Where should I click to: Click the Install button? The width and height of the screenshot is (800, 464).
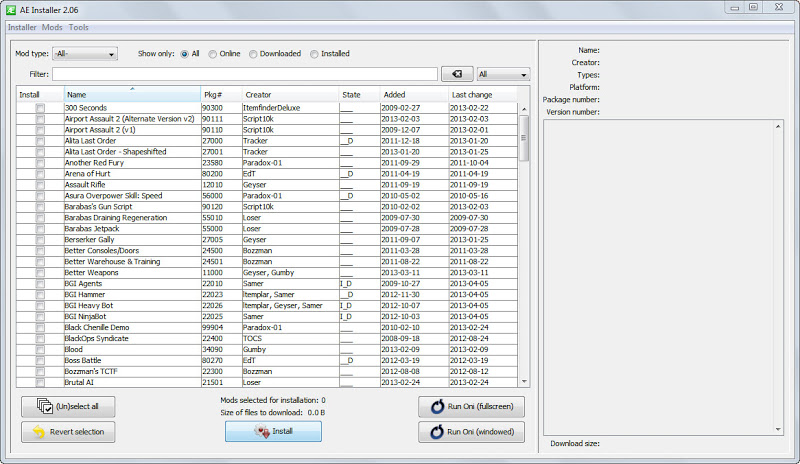(273, 431)
